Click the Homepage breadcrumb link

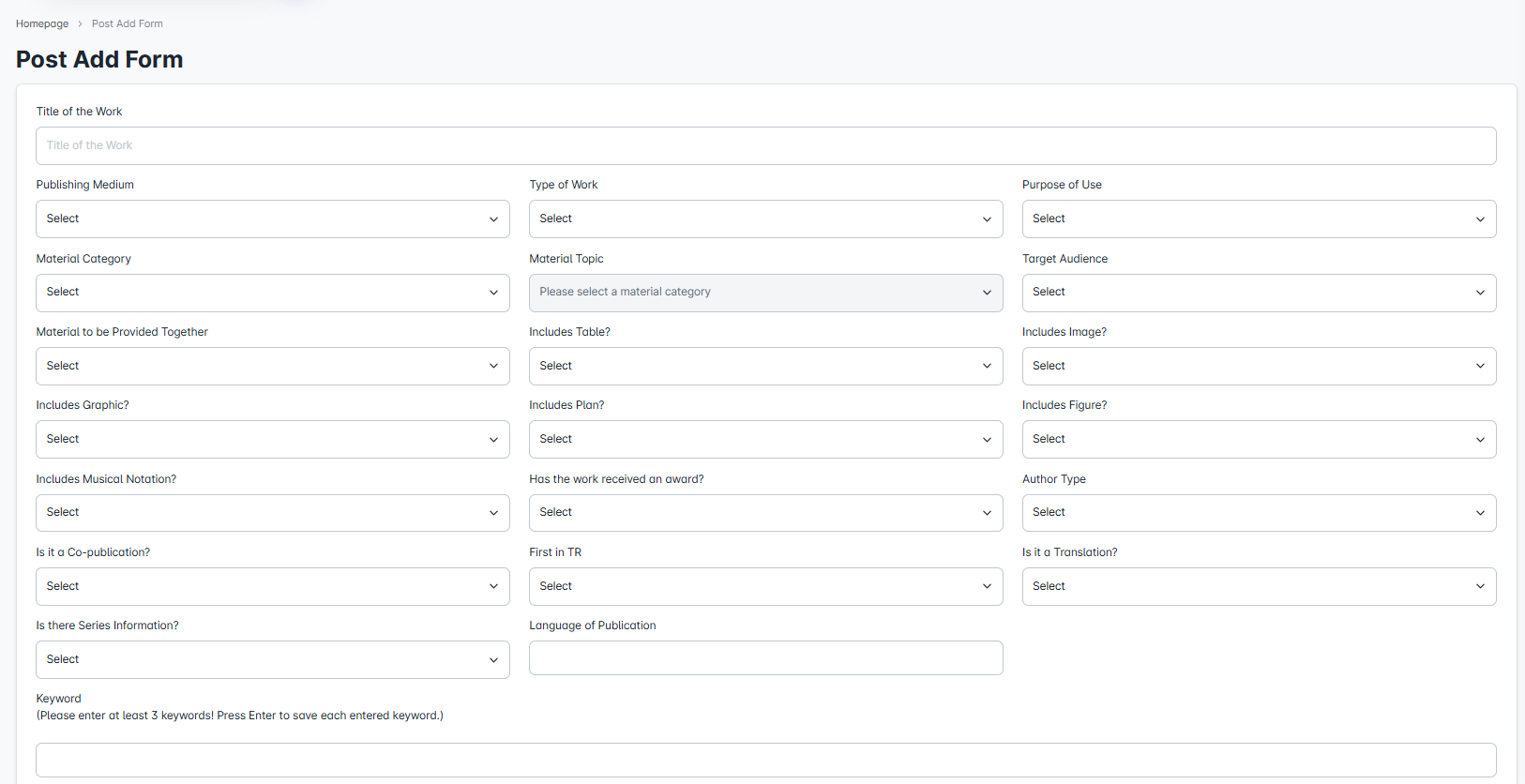tap(42, 23)
